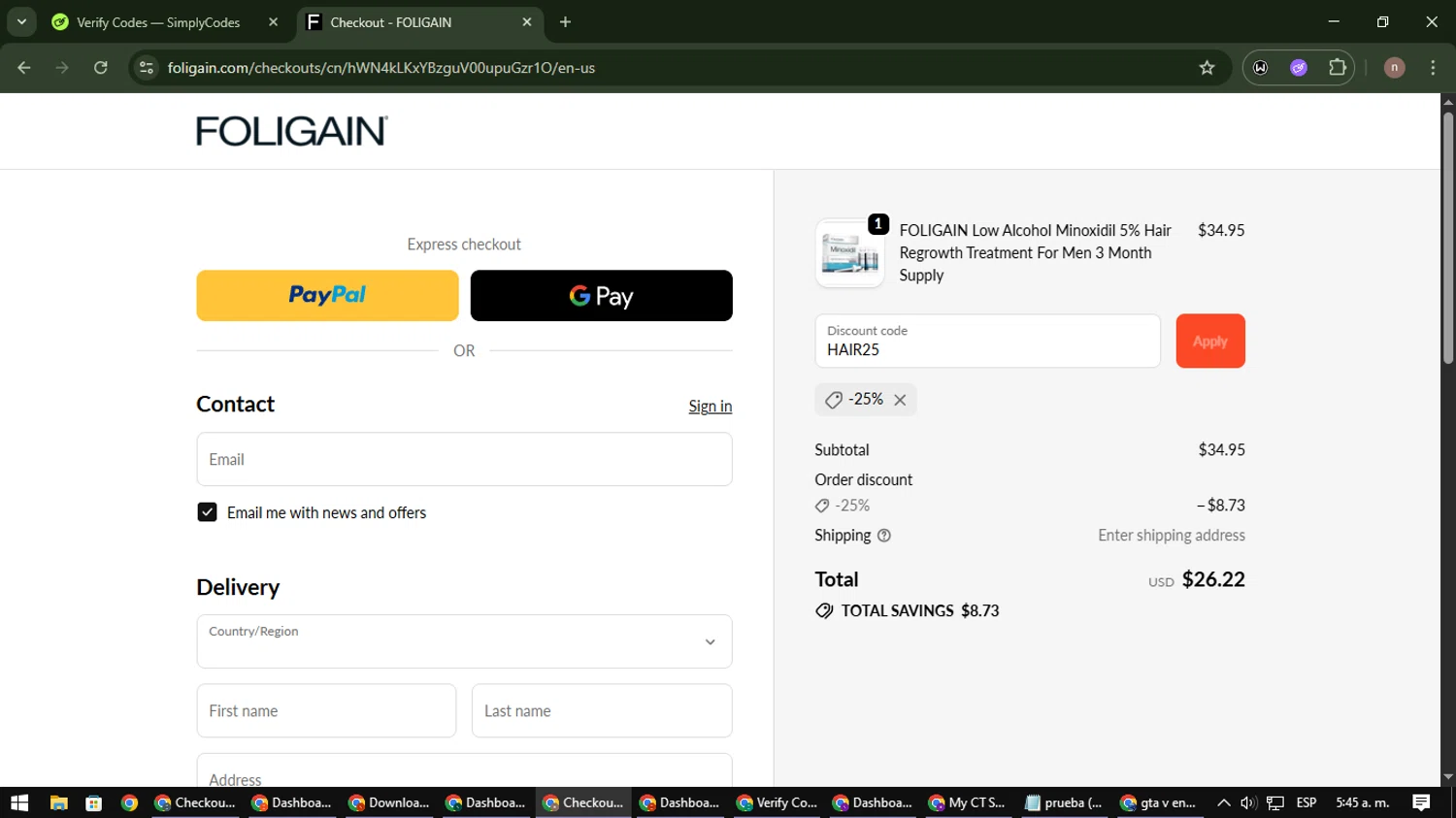The width and height of the screenshot is (1456, 818).
Task: Click the purple extension icon
Action: click(x=1299, y=68)
